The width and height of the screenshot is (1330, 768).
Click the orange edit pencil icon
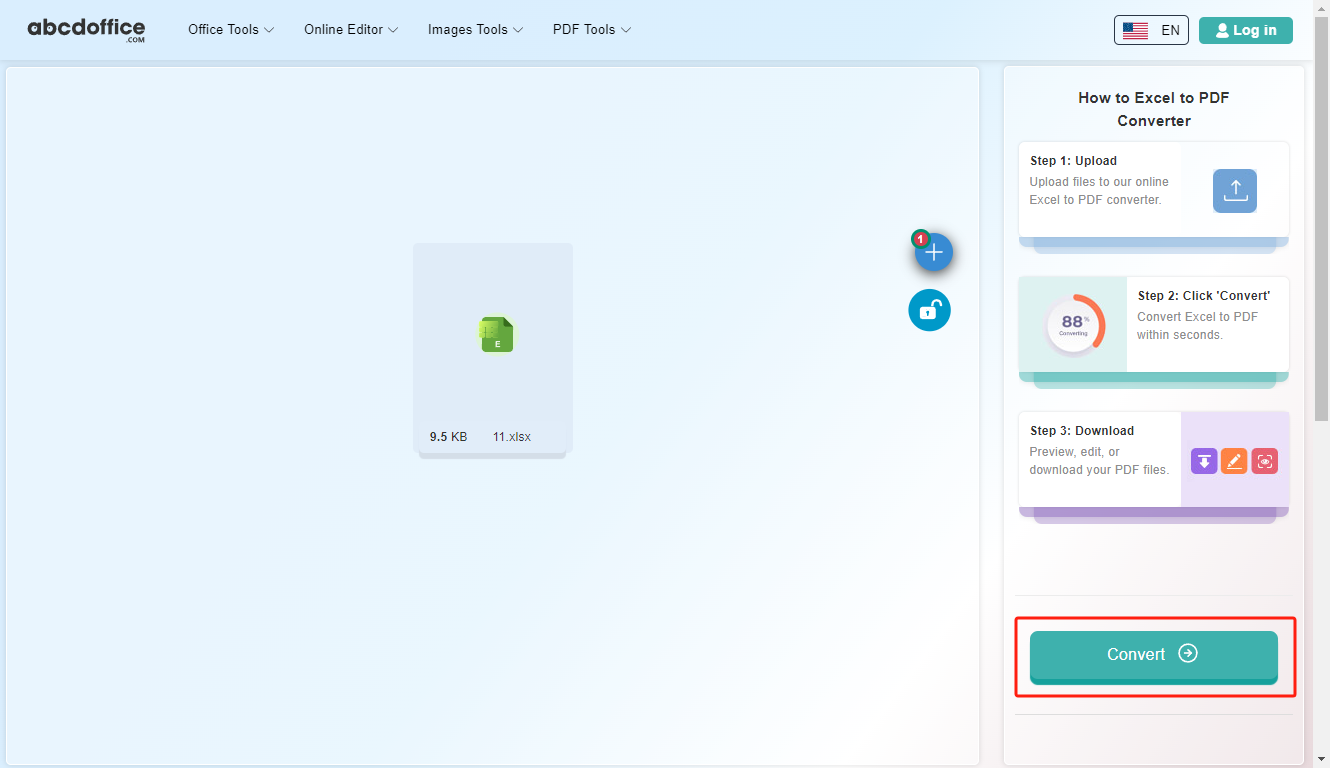(1234, 461)
